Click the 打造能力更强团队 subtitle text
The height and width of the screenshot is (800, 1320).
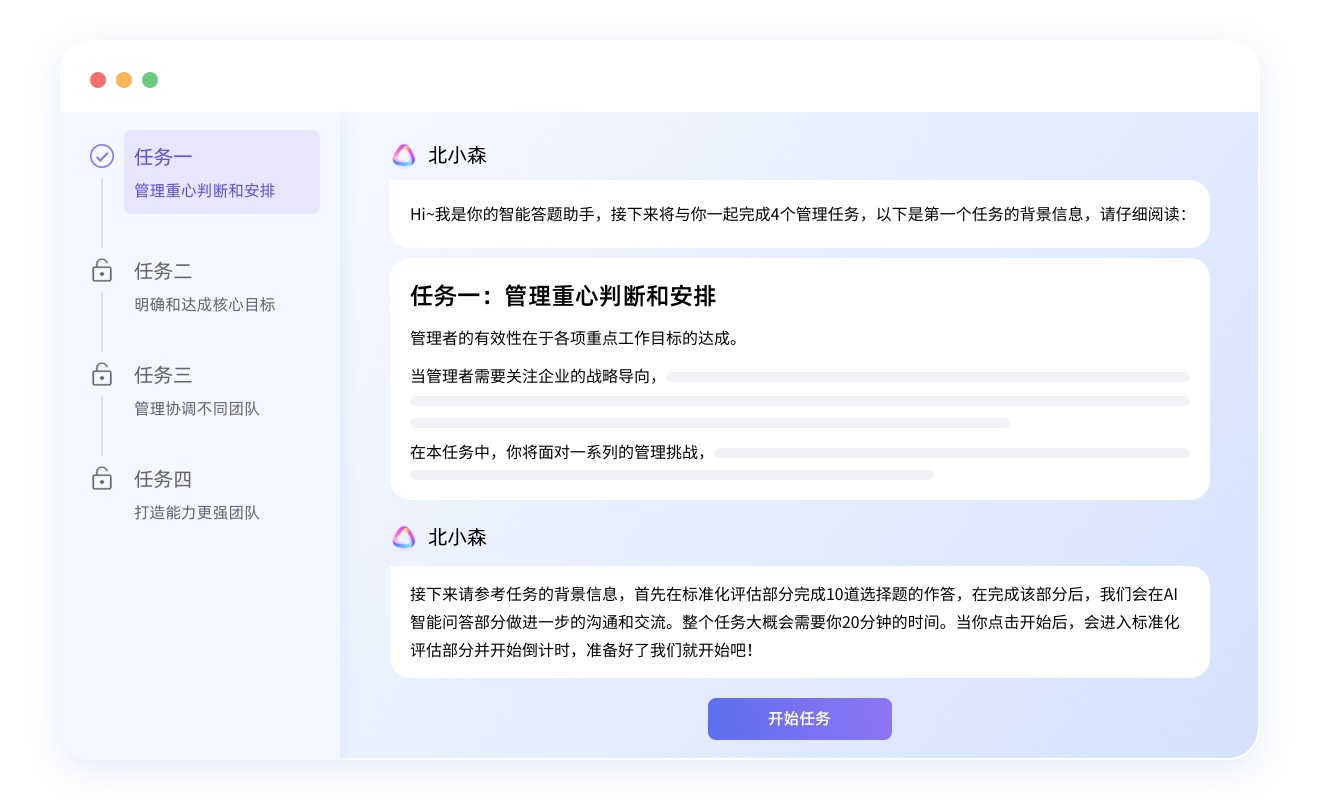click(x=196, y=513)
